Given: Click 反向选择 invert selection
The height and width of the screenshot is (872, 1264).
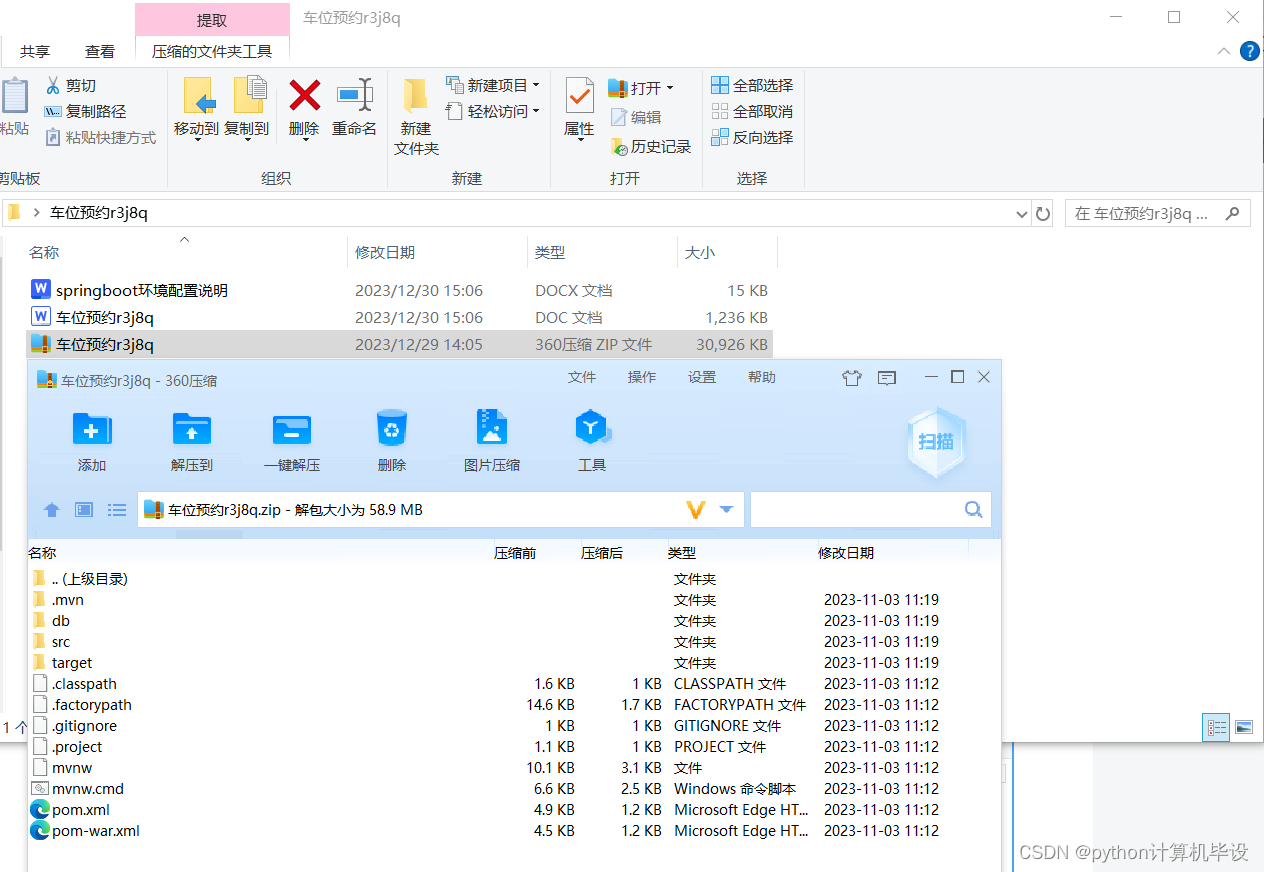Looking at the screenshot, I should [x=752, y=138].
